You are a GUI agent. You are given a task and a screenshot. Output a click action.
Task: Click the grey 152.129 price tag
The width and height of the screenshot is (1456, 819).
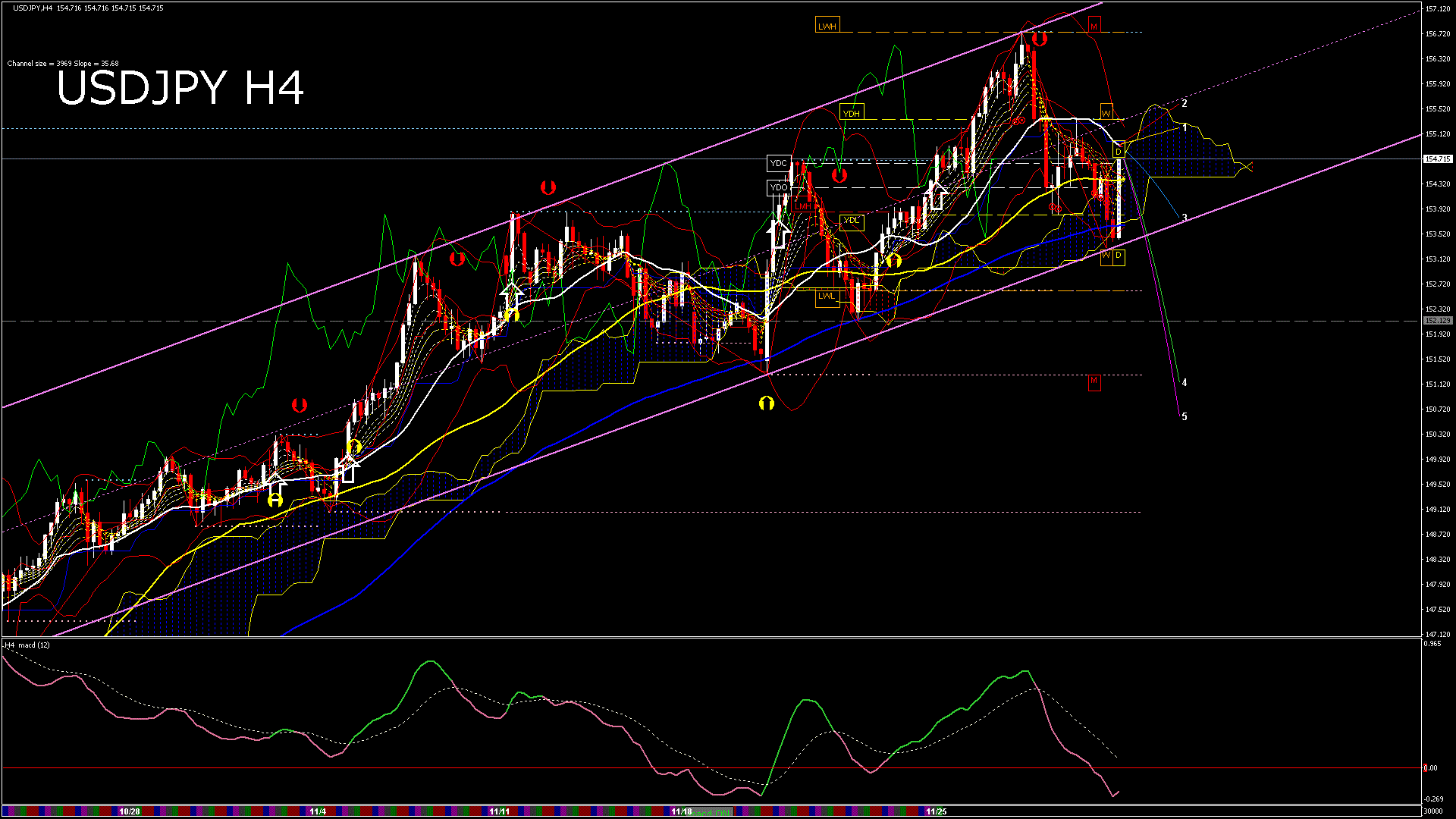1438,321
